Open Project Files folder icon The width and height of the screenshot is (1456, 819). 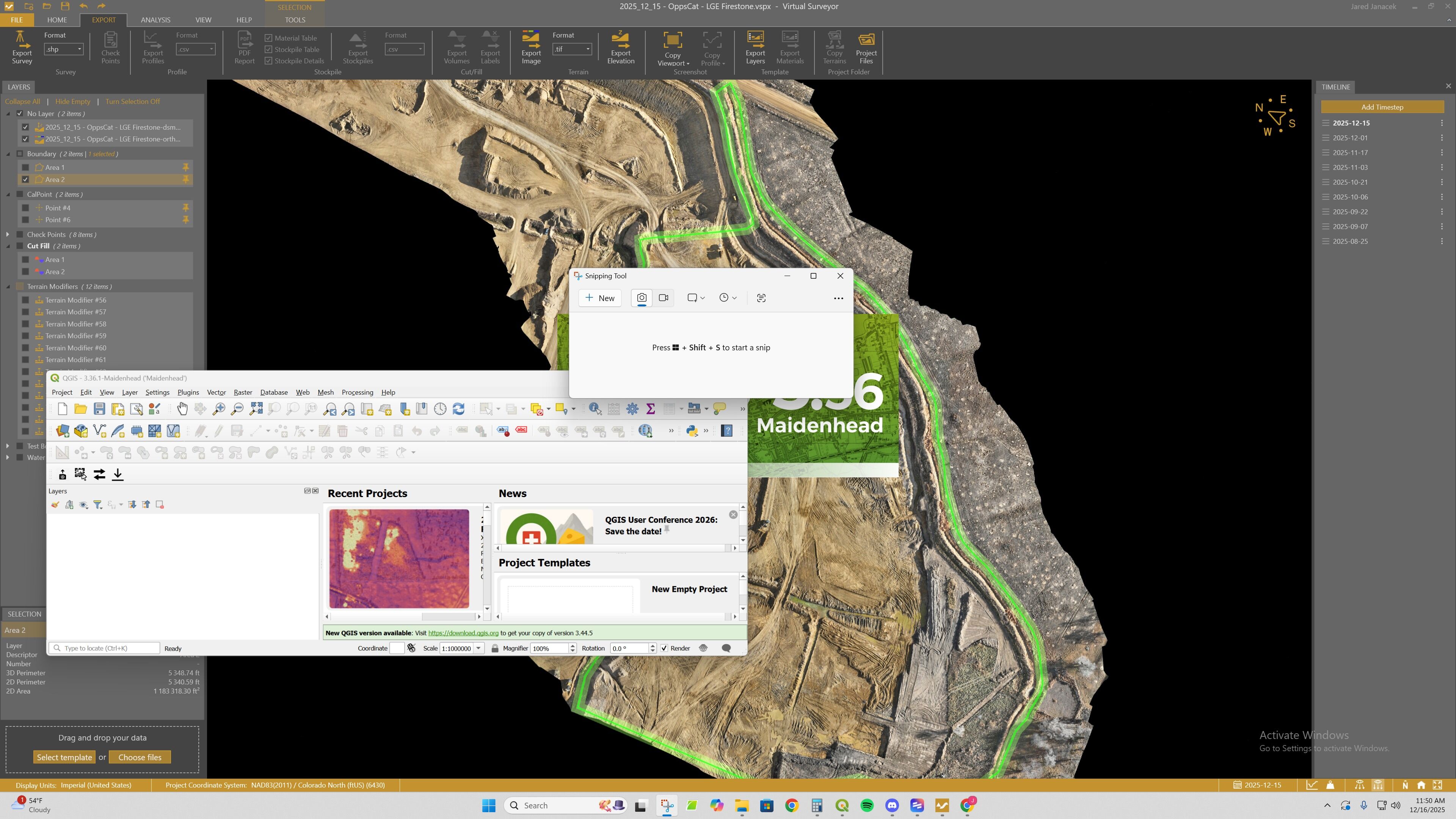click(866, 47)
